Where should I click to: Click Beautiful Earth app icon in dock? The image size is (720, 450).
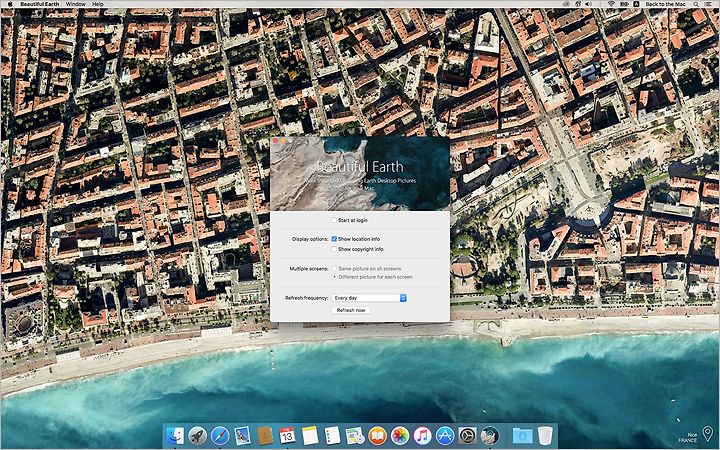(490, 435)
